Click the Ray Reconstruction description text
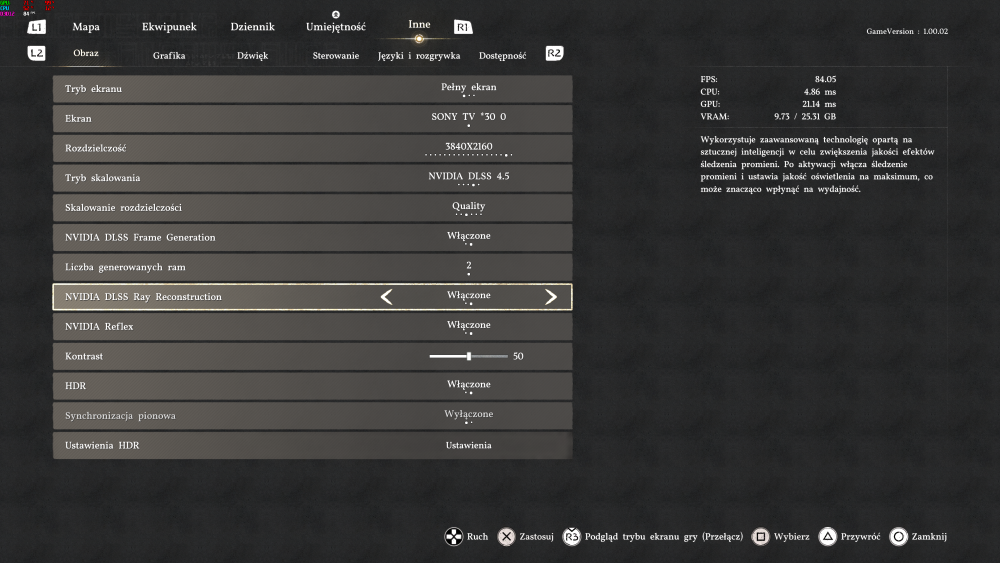 (817, 164)
